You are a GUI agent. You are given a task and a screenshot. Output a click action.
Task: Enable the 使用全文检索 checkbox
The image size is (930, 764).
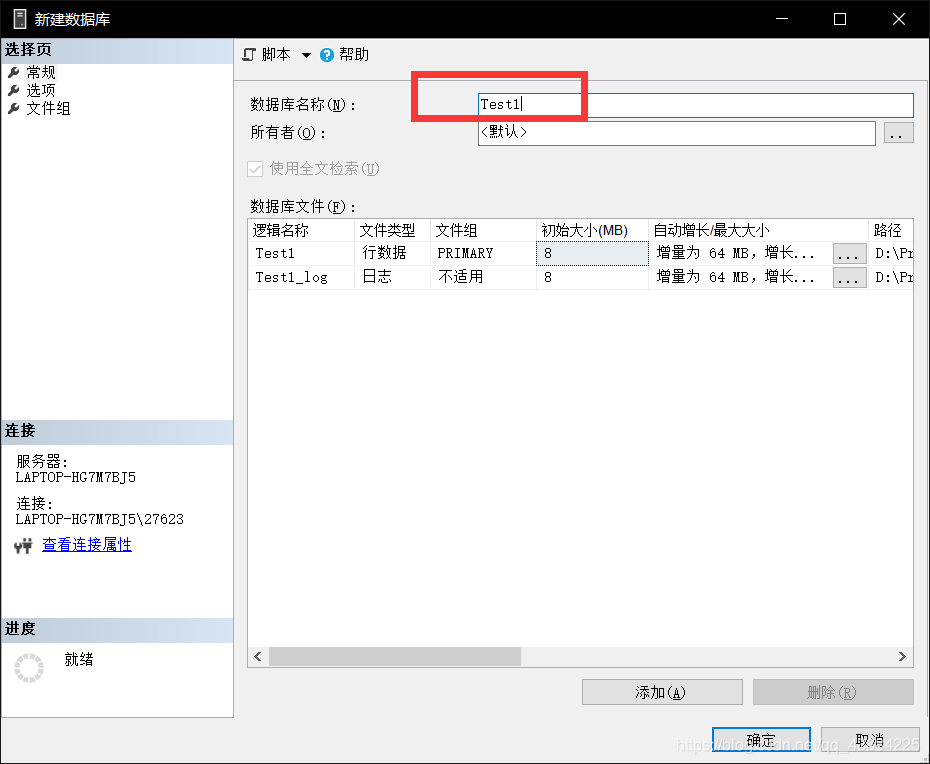point(255,169)
